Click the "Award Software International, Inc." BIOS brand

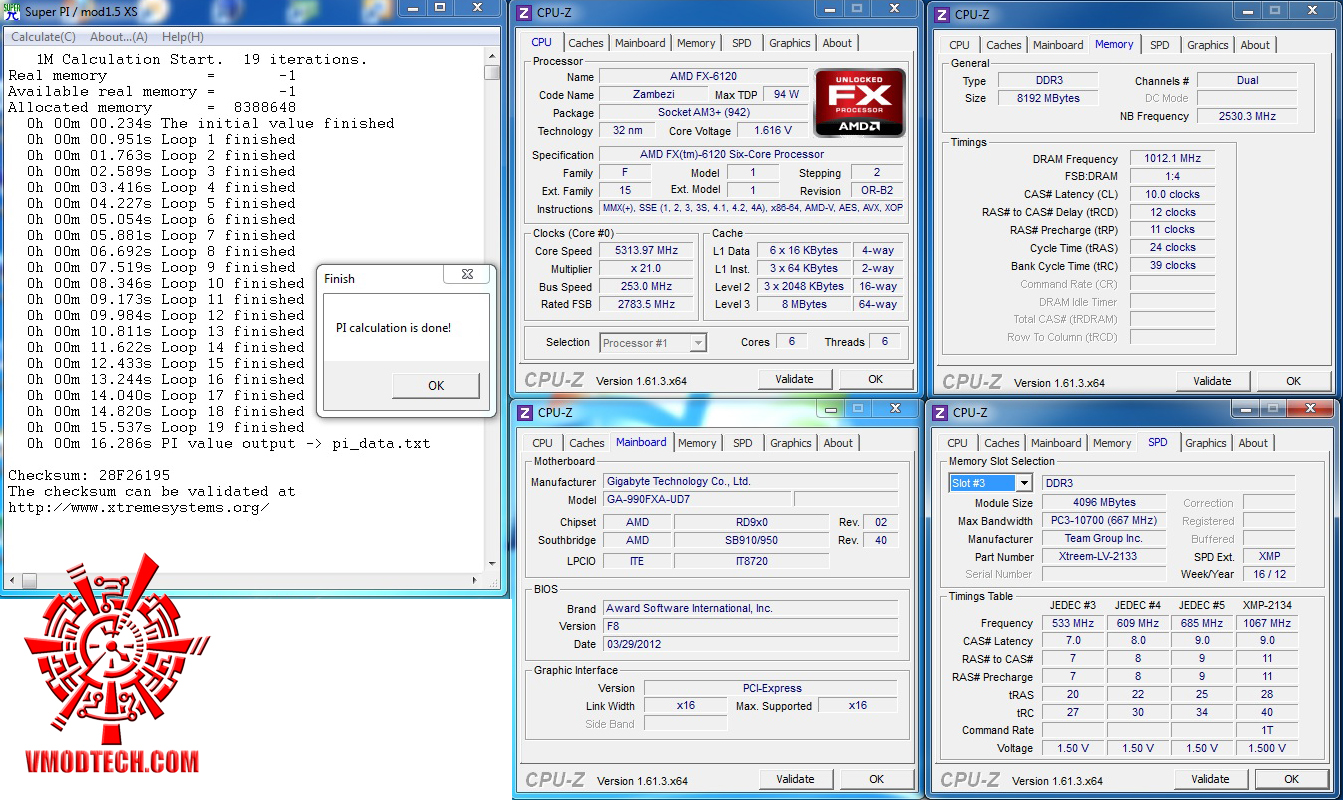750,609
